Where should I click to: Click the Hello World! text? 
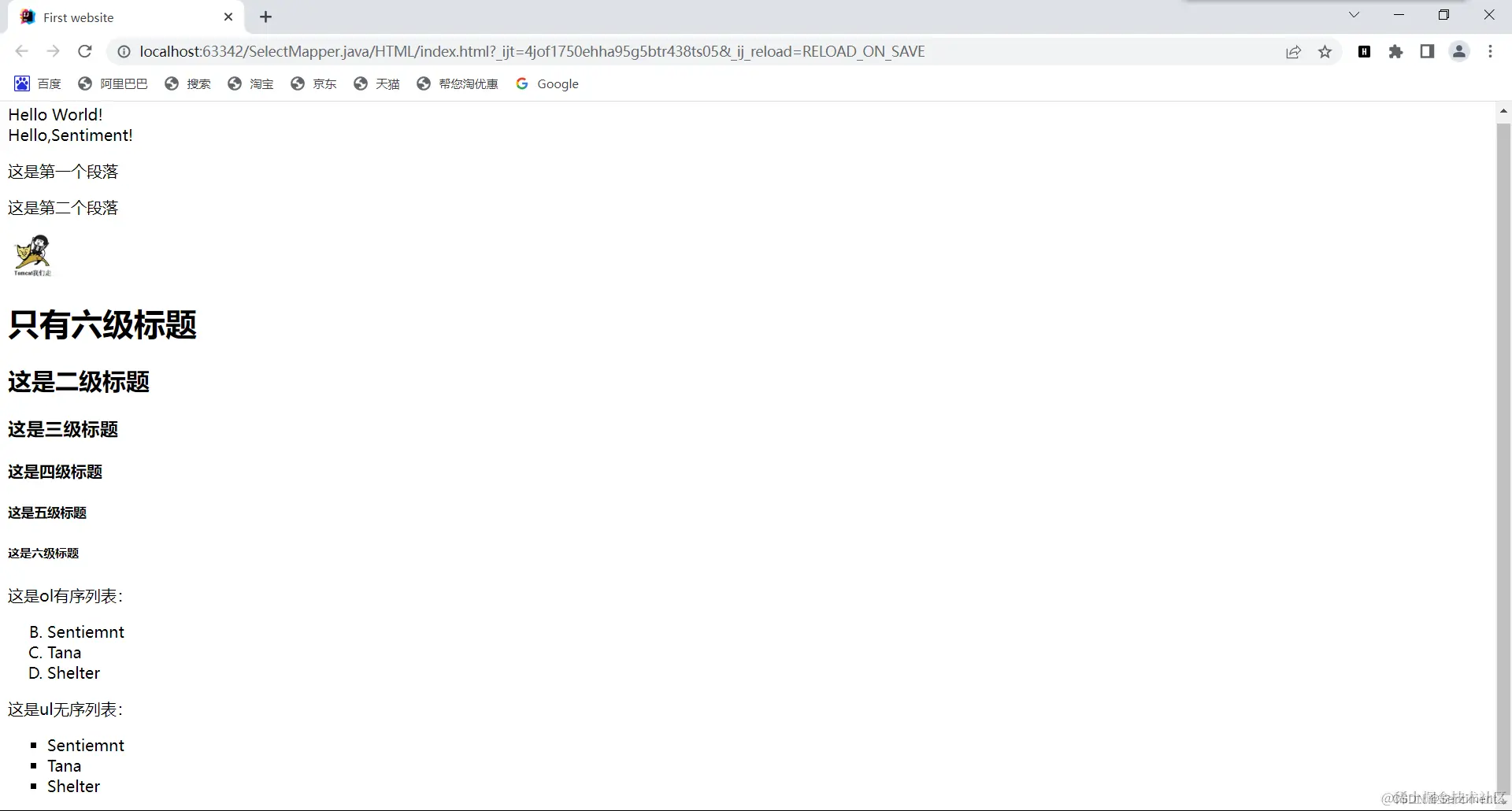(55, 115)
